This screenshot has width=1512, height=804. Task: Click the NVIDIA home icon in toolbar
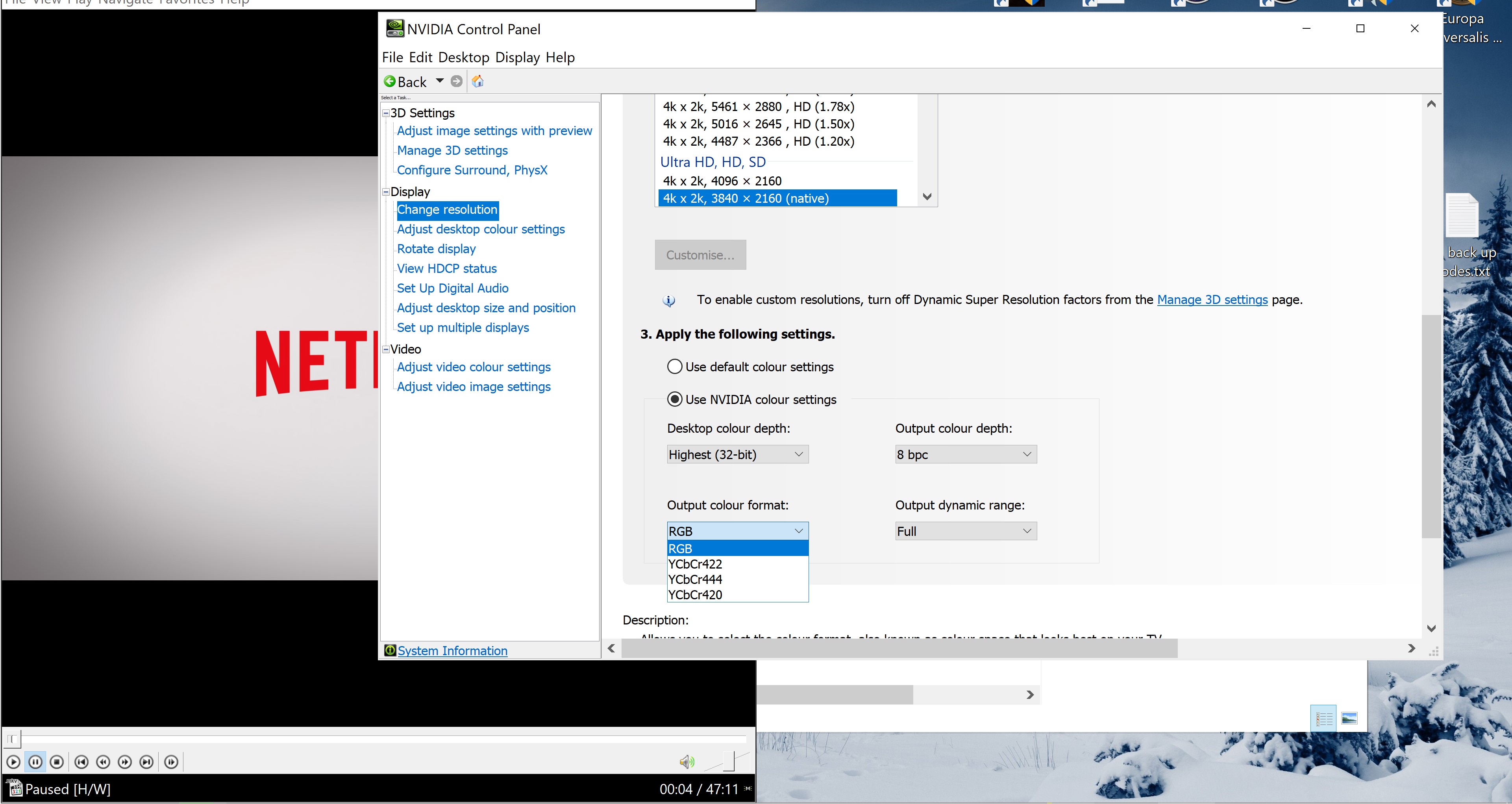[478, 81]
